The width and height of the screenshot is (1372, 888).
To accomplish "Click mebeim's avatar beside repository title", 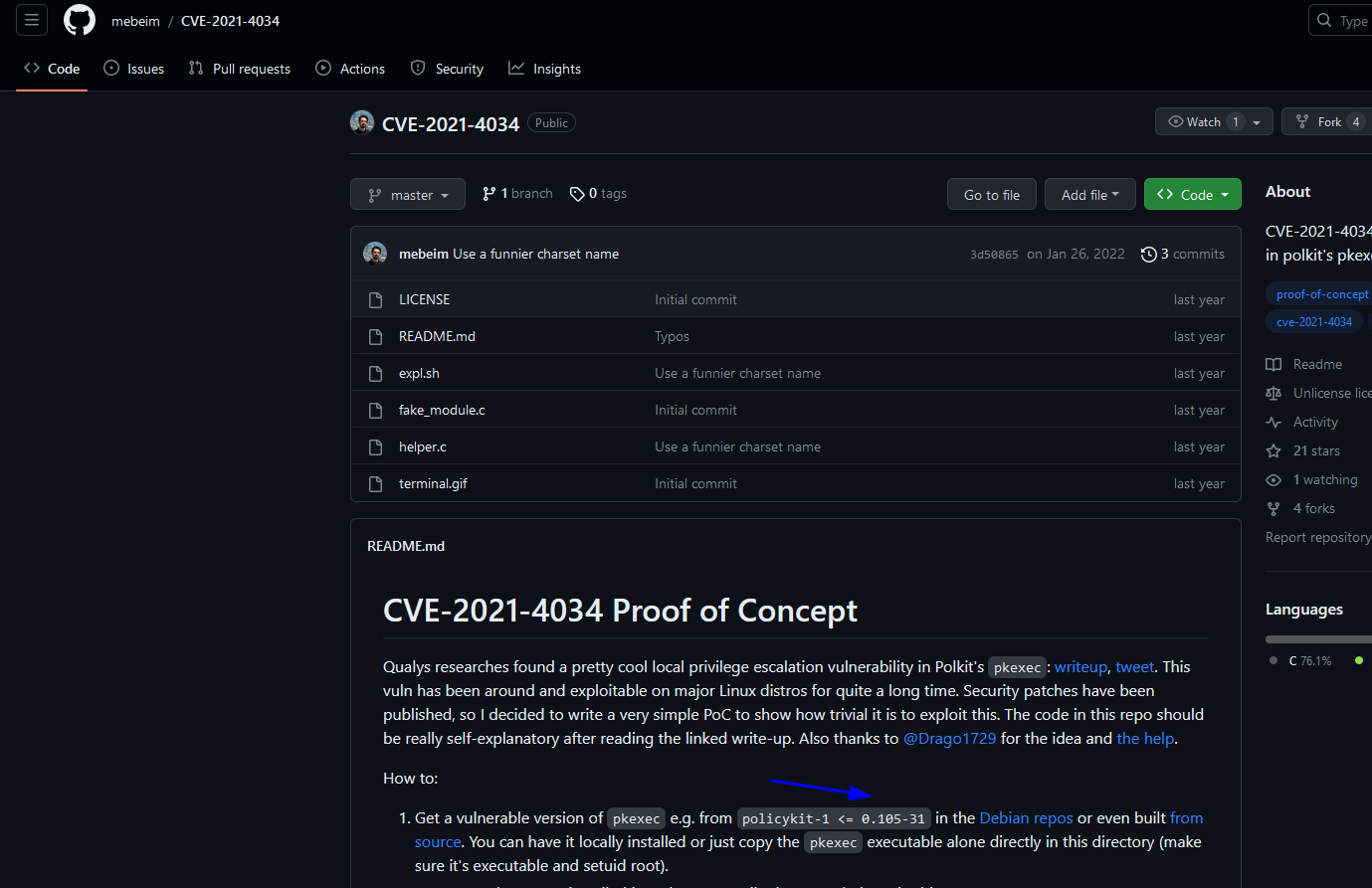I will pos(362,122).
